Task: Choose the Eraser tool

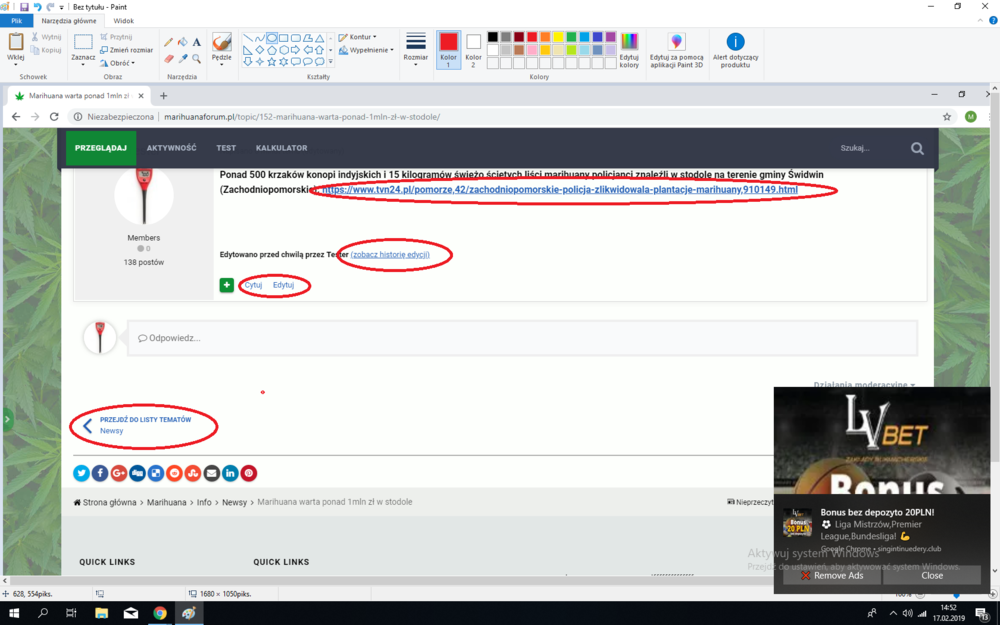Action: 168,59
